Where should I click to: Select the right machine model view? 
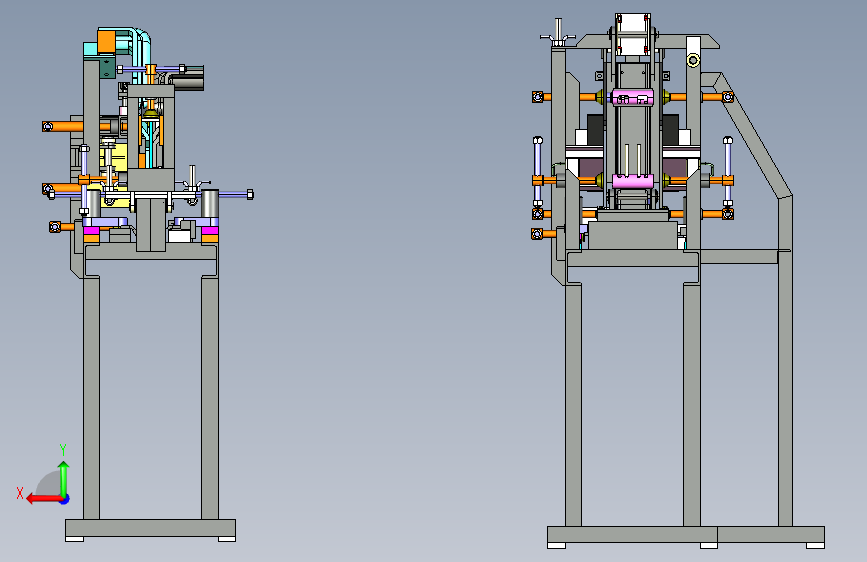tap(677, 281)
